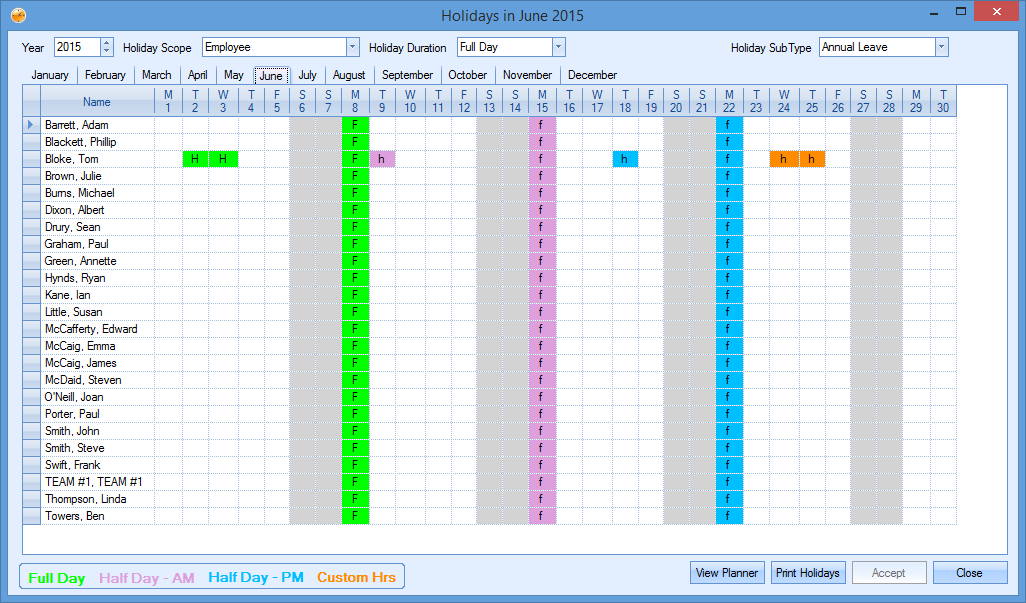The height and width of the screenshot is (603, 1026).
Task: Click Tom Bloke's pink half-day on 9th
Action: (x=382, y=159)
